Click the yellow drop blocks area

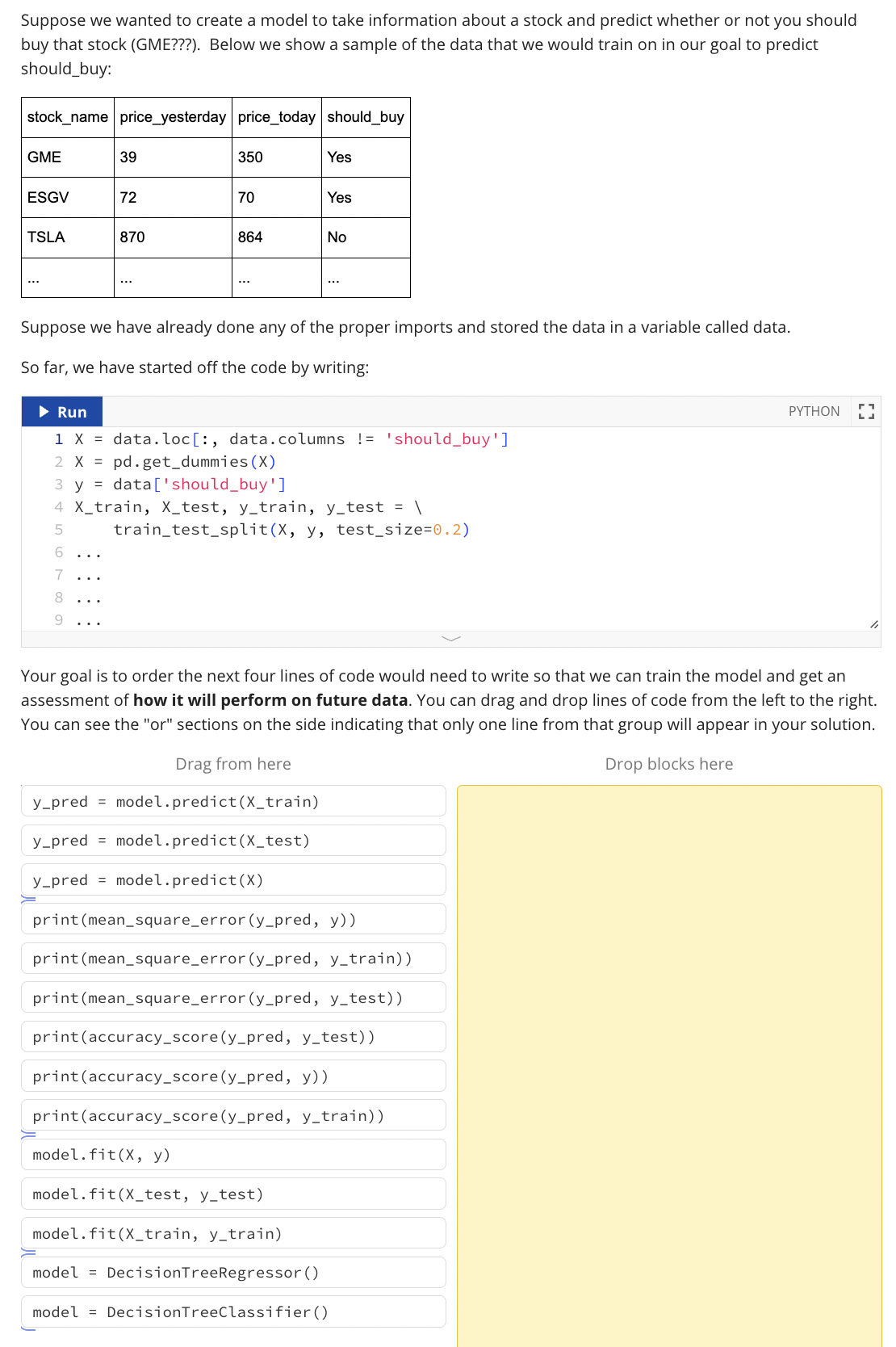coord(669,1066)
